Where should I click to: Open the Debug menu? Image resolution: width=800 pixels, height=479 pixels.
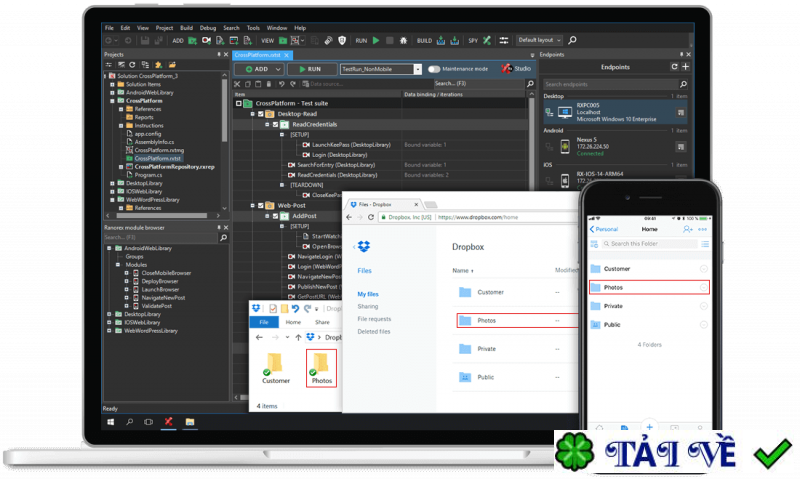coord(208,28)
